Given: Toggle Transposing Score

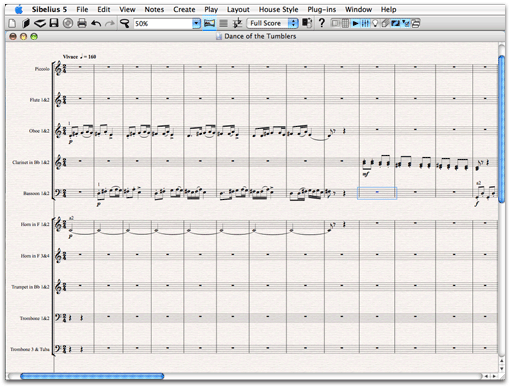Looking at the screenshot, I should tap(237, 23).
